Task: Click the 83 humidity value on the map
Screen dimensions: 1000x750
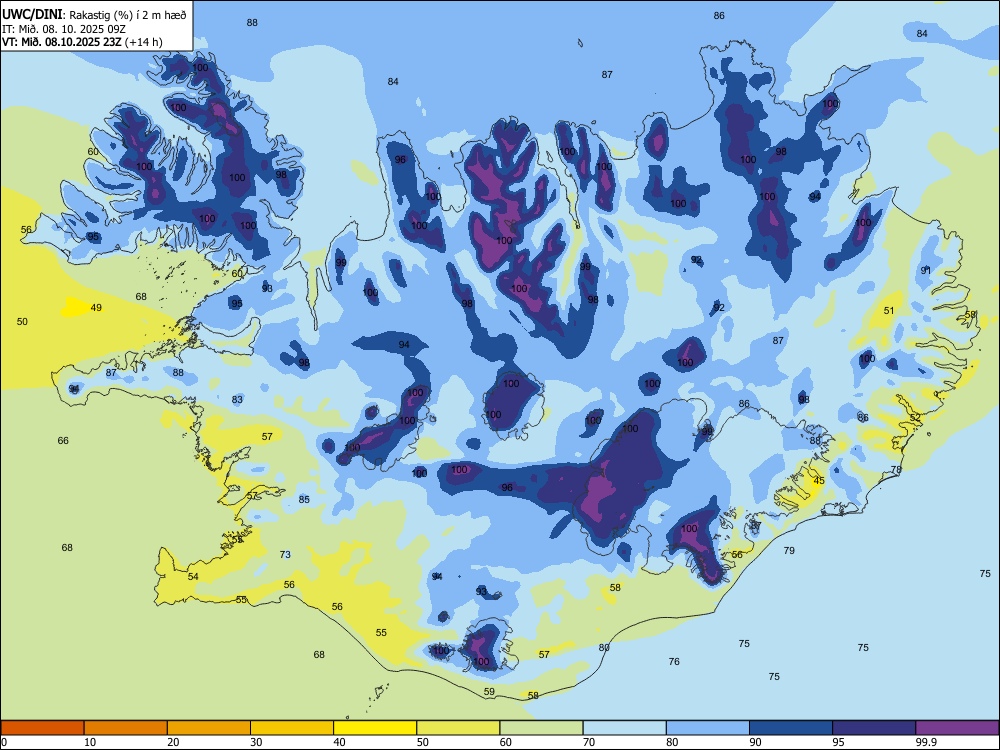Action: click(x=237, y=399)
